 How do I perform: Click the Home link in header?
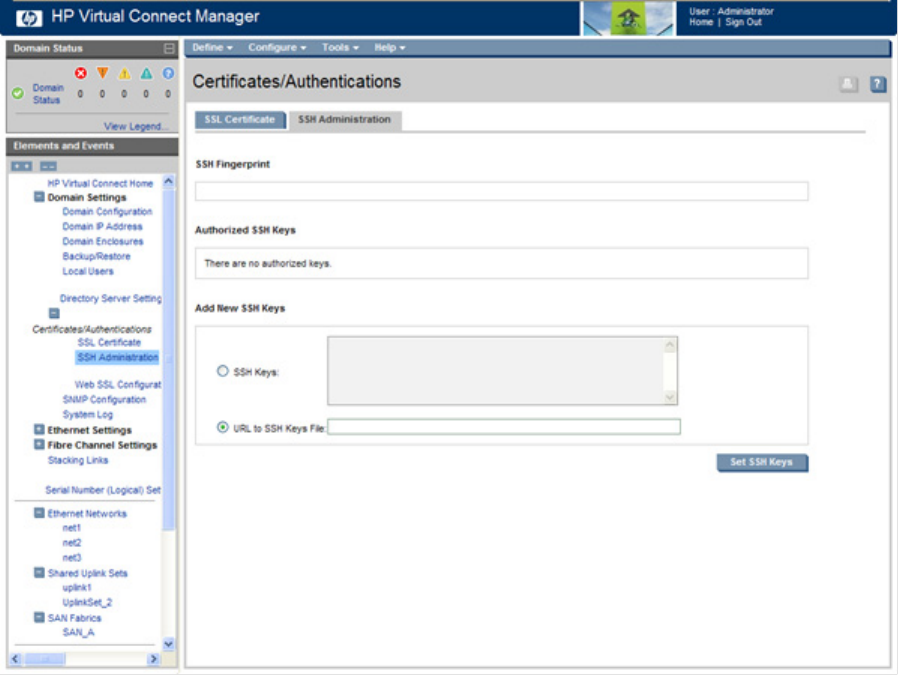(701, 22)
